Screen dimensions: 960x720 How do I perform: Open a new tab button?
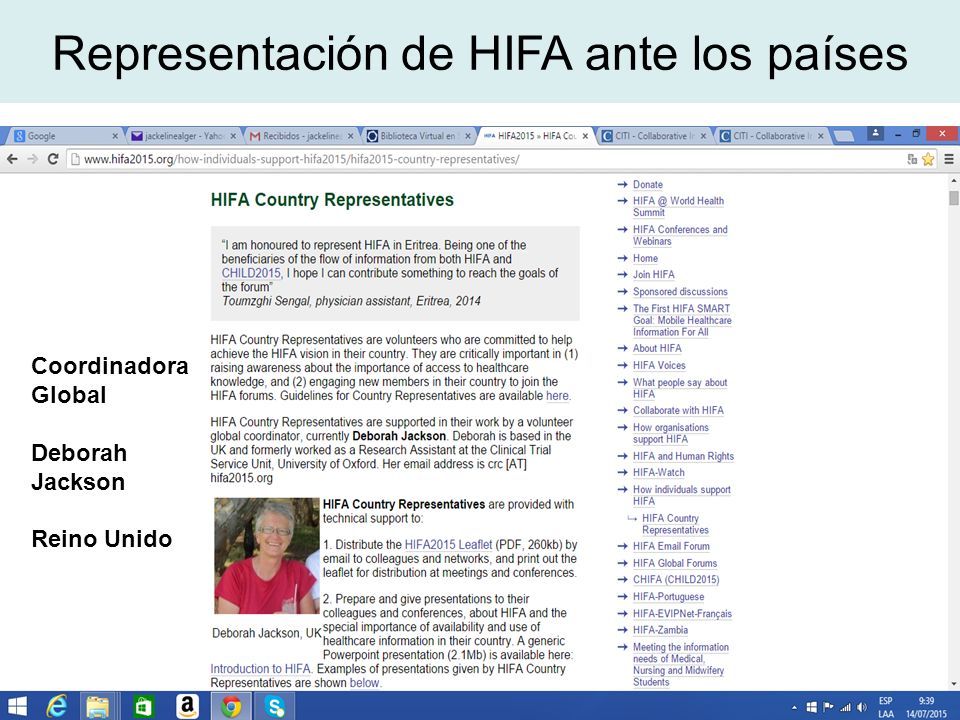pyautogui.click(x=844, y=136)
